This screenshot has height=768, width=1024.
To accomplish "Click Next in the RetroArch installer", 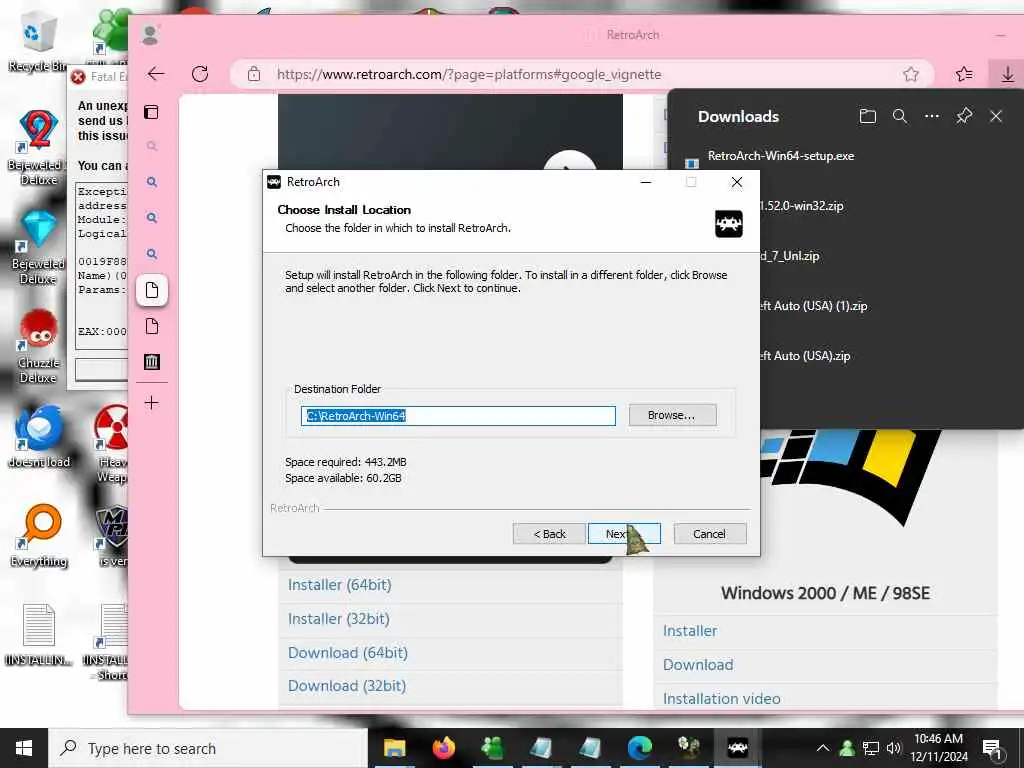I will point(624,534).
